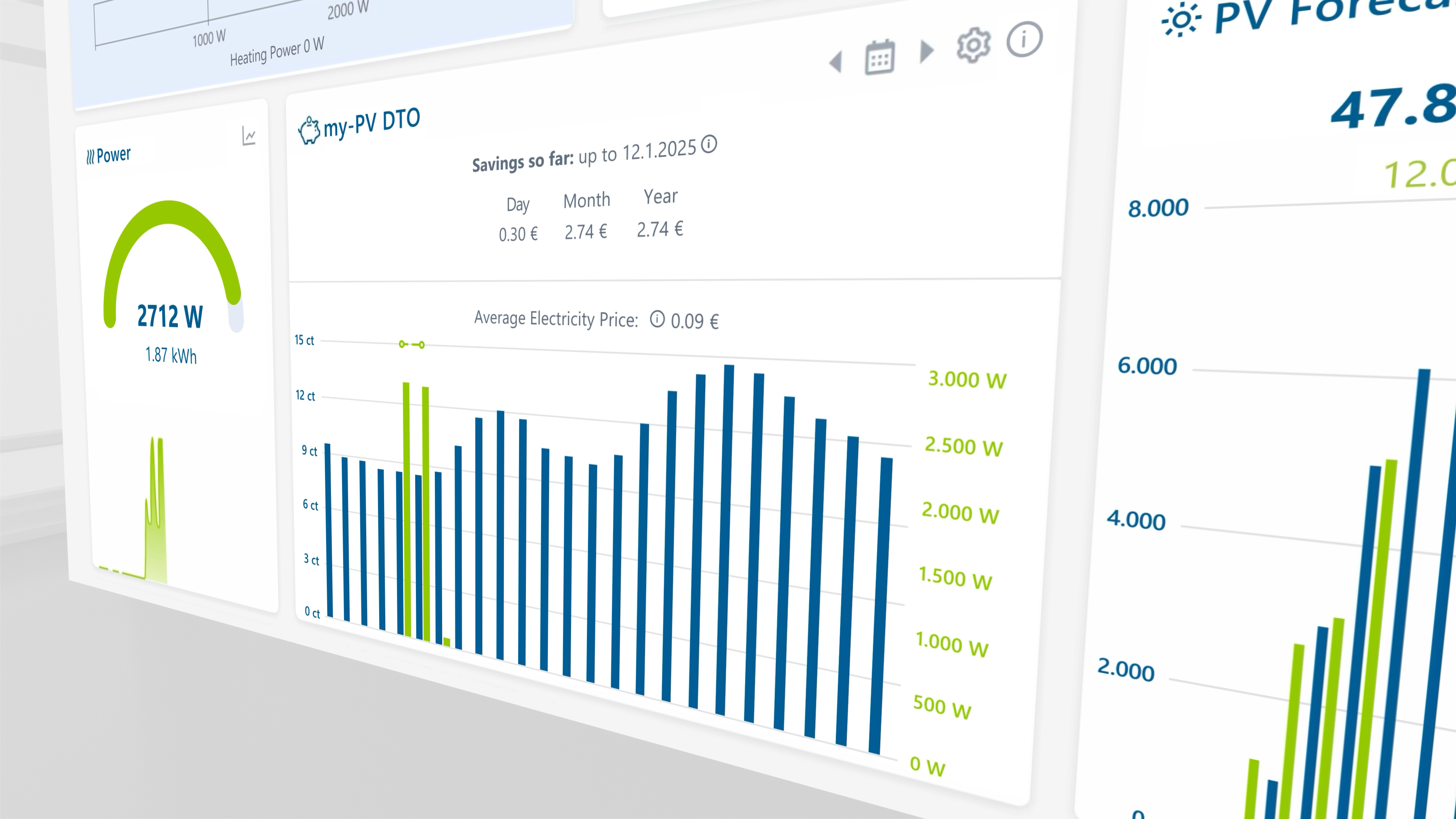Click the my-PV DTO title
This screenshot has width=1456, height=819.
pos(371,122)
